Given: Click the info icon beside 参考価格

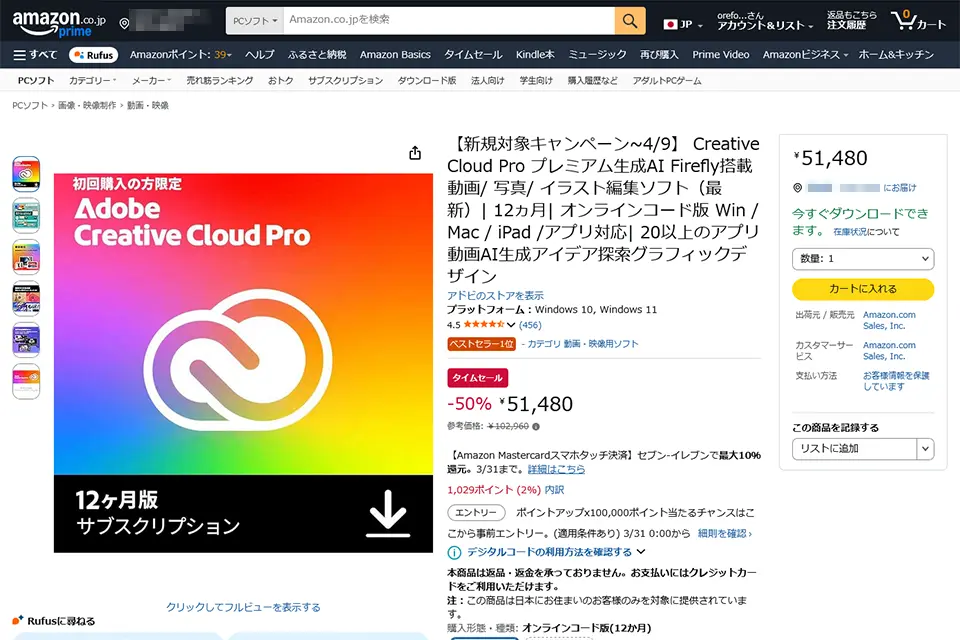Looking at the screenshot, I should coord(536,426).
